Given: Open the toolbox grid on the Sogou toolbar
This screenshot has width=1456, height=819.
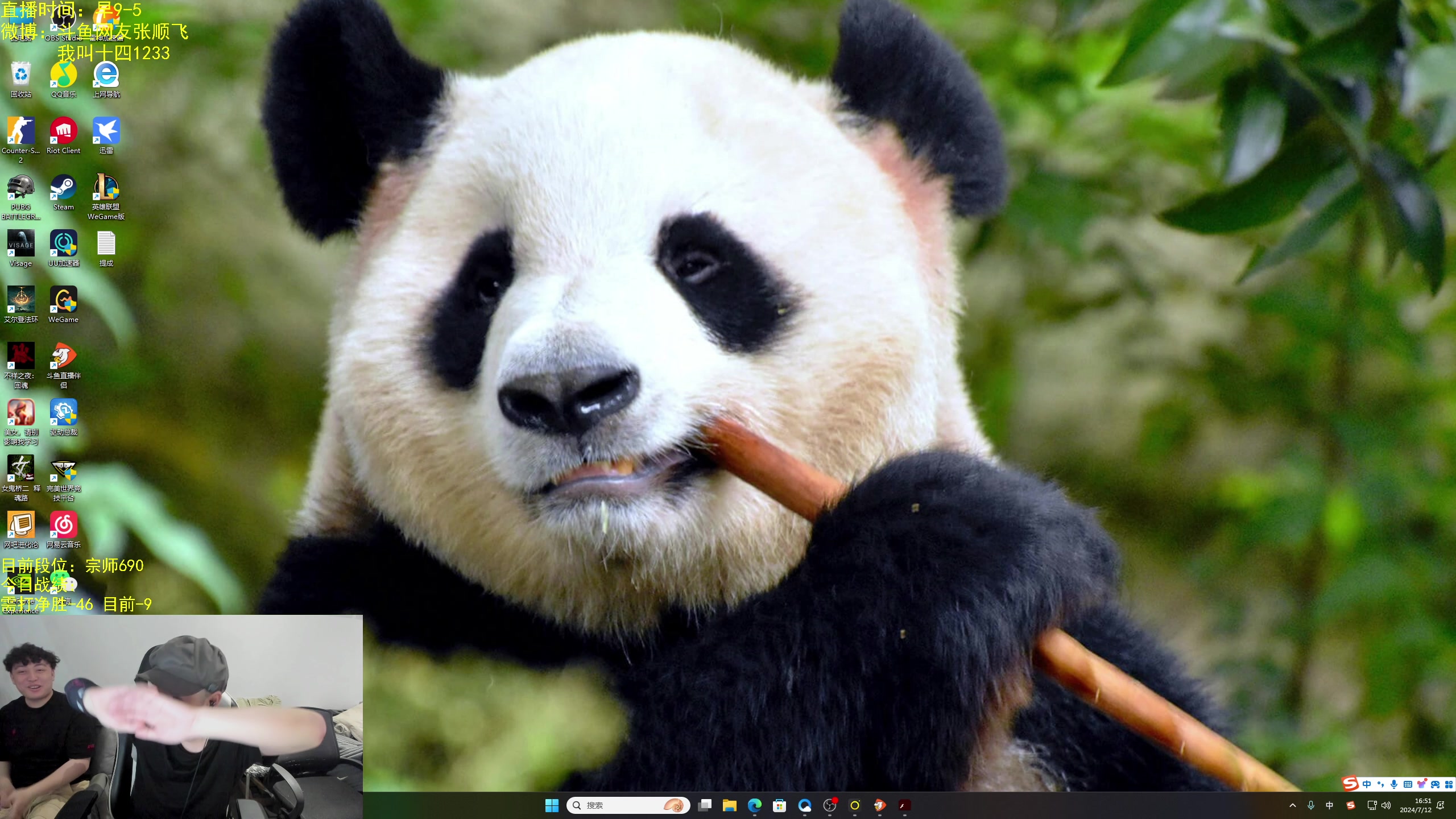Looking at the screenshot, I should (x=1449, y=784).
